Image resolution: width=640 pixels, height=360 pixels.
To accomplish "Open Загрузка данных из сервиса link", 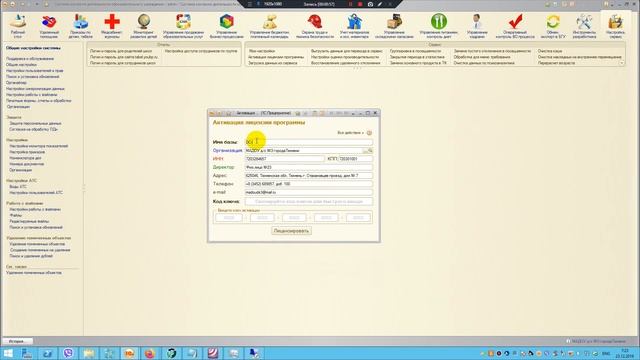I will coord(273,63).
